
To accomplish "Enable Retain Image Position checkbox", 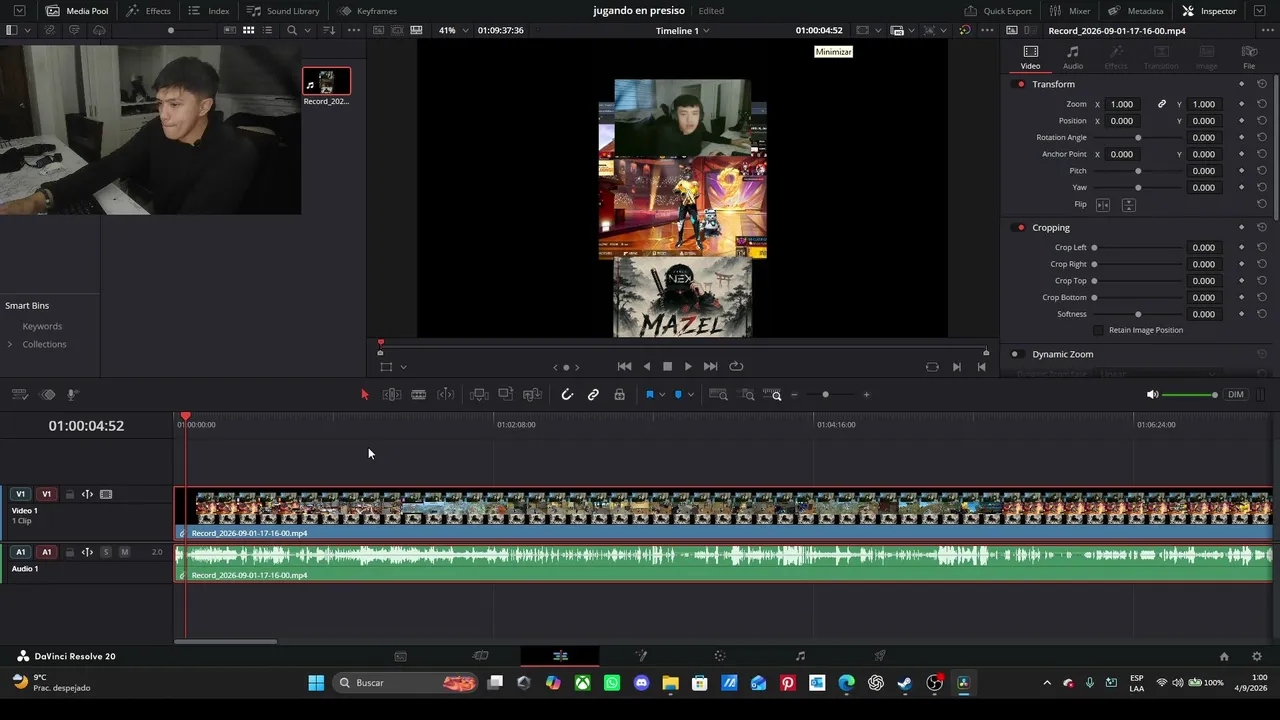I will click(1099, 330).
